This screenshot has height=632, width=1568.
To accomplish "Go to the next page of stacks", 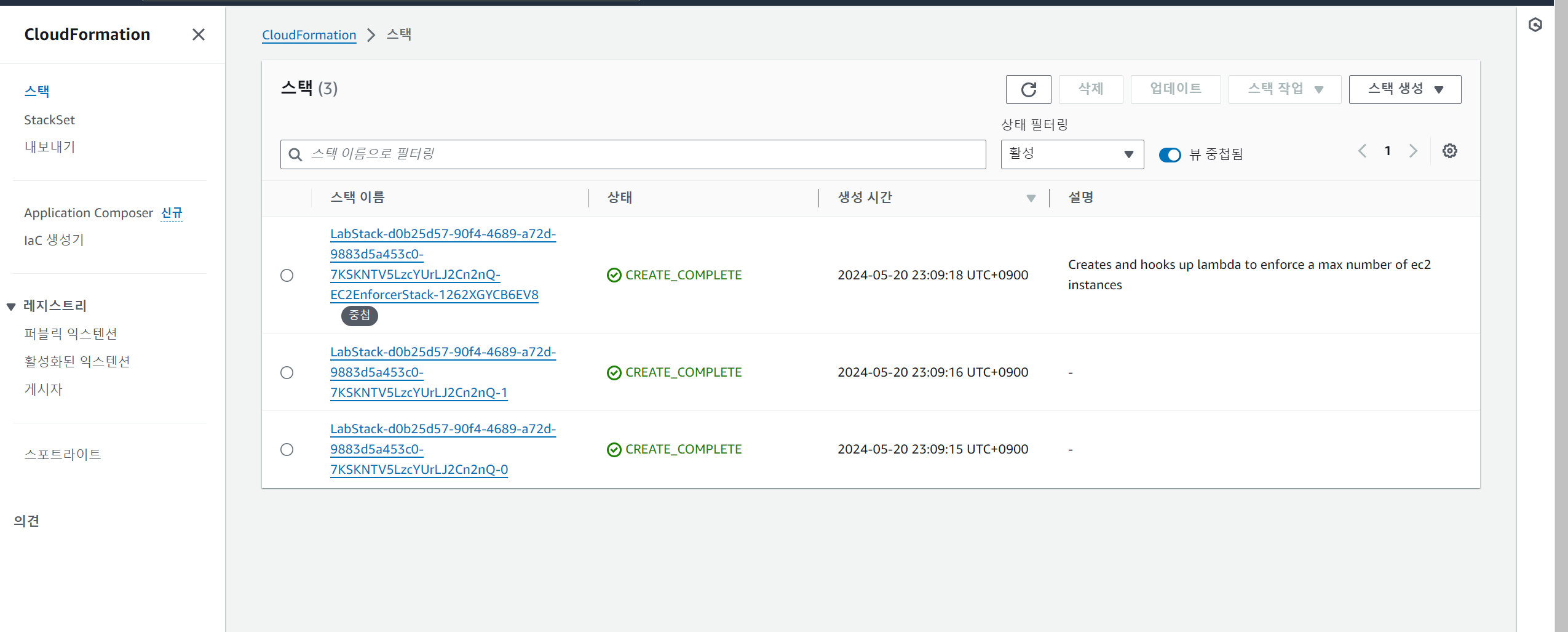I will pos(1413,151).
